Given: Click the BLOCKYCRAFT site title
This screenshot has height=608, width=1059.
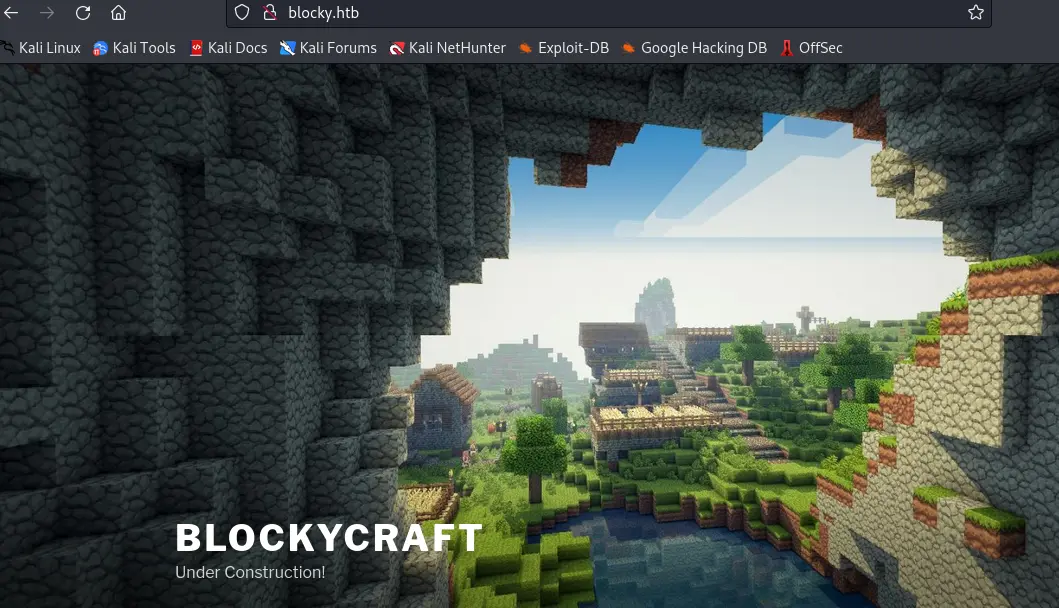Looking at the screenshot, I should pos(329,538).
